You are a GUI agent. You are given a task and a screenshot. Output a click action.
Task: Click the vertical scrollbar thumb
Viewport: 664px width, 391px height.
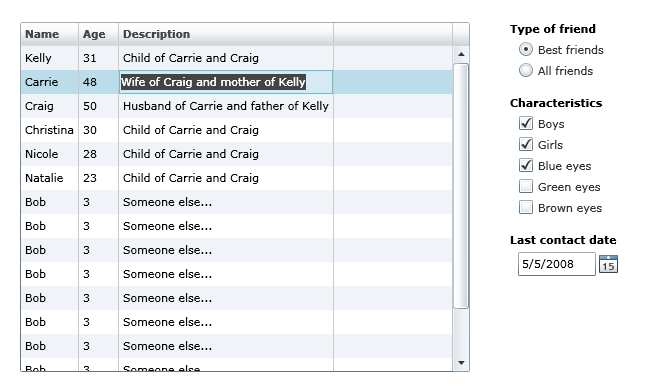click(461, 186)
